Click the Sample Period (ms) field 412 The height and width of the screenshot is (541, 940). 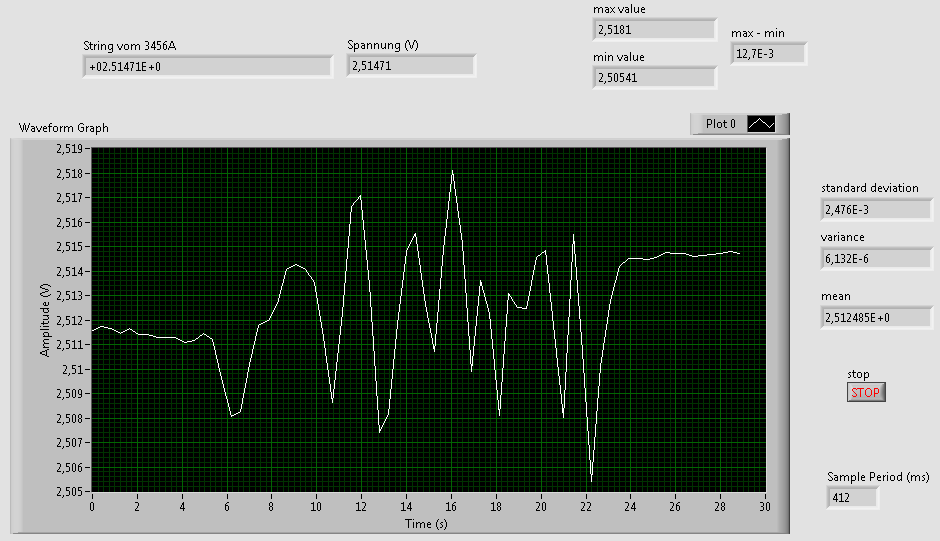852,497
